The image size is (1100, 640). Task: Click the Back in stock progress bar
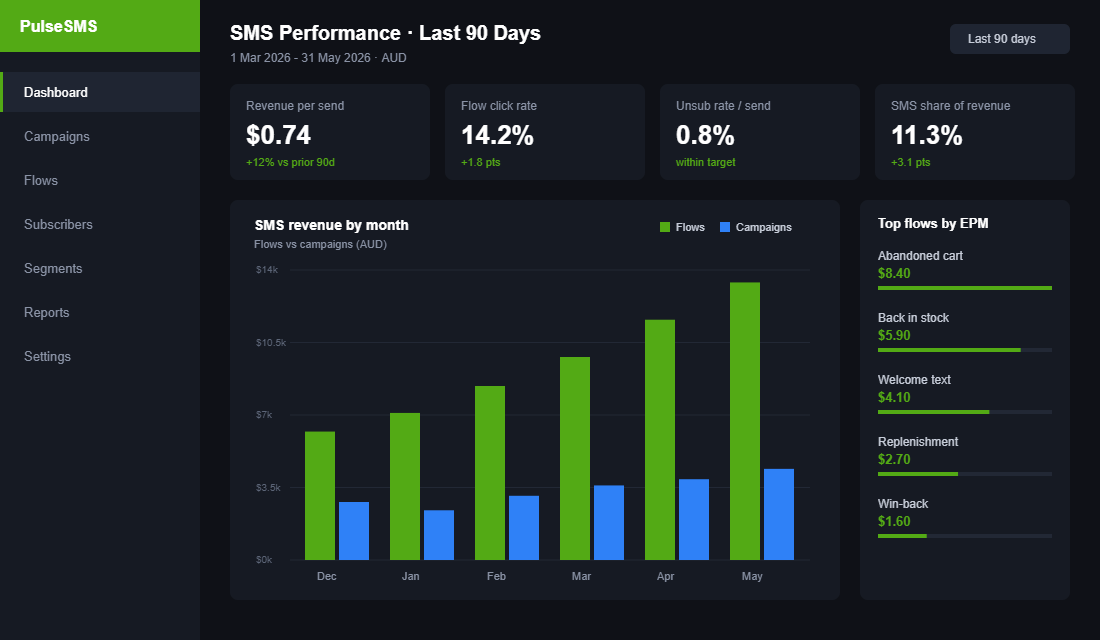[x=965, y=349]
